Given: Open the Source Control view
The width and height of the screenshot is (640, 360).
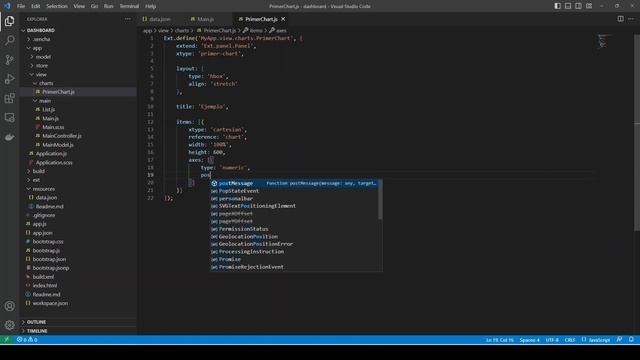Looking at the screenshot, I should click(x=9, y=60).
